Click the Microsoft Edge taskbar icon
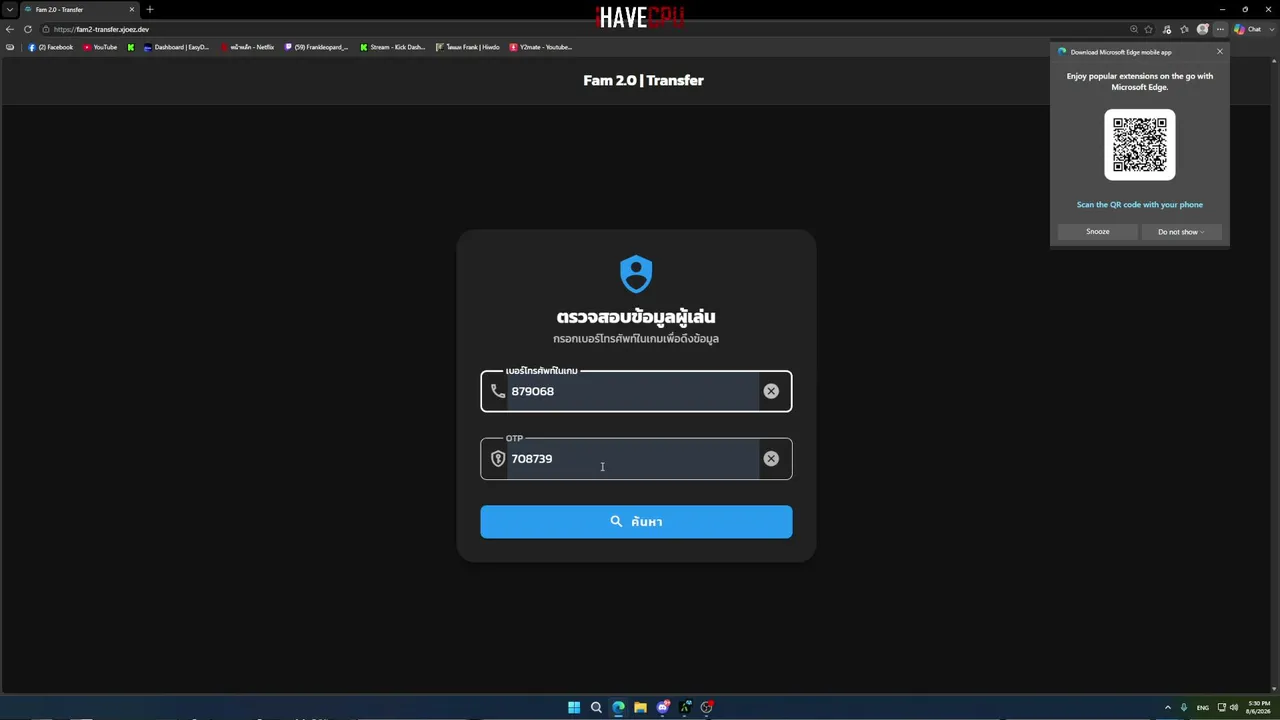The width and height of the screenshot is (1280, 720). (x=618, y=707)
